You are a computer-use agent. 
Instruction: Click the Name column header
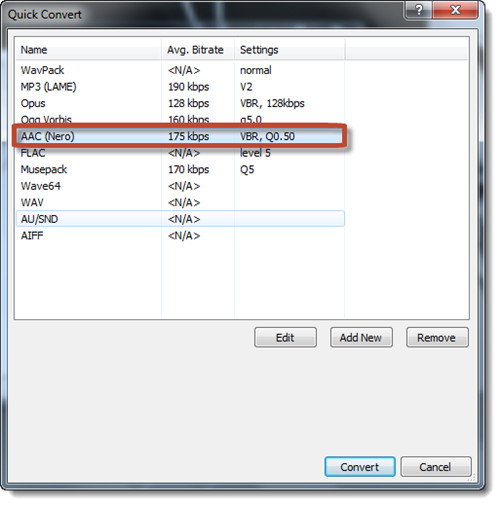[x=88, y=50]
